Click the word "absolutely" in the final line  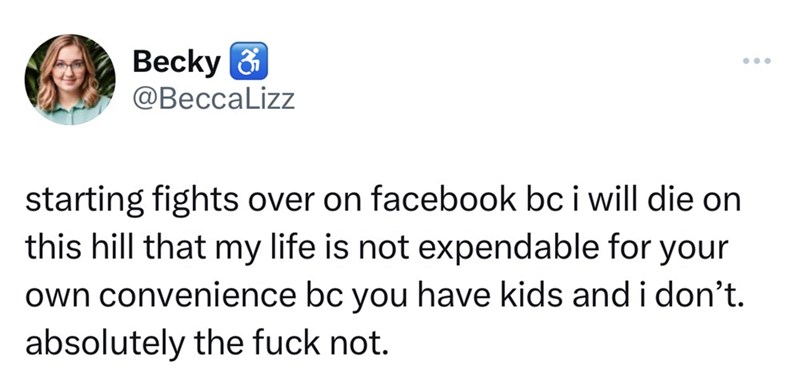[105, 344]
